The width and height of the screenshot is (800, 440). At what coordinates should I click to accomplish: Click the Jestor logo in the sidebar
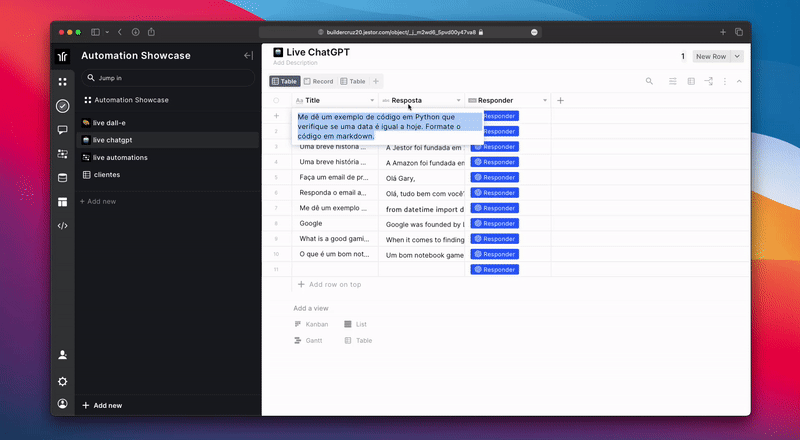[x=63, y=56]
